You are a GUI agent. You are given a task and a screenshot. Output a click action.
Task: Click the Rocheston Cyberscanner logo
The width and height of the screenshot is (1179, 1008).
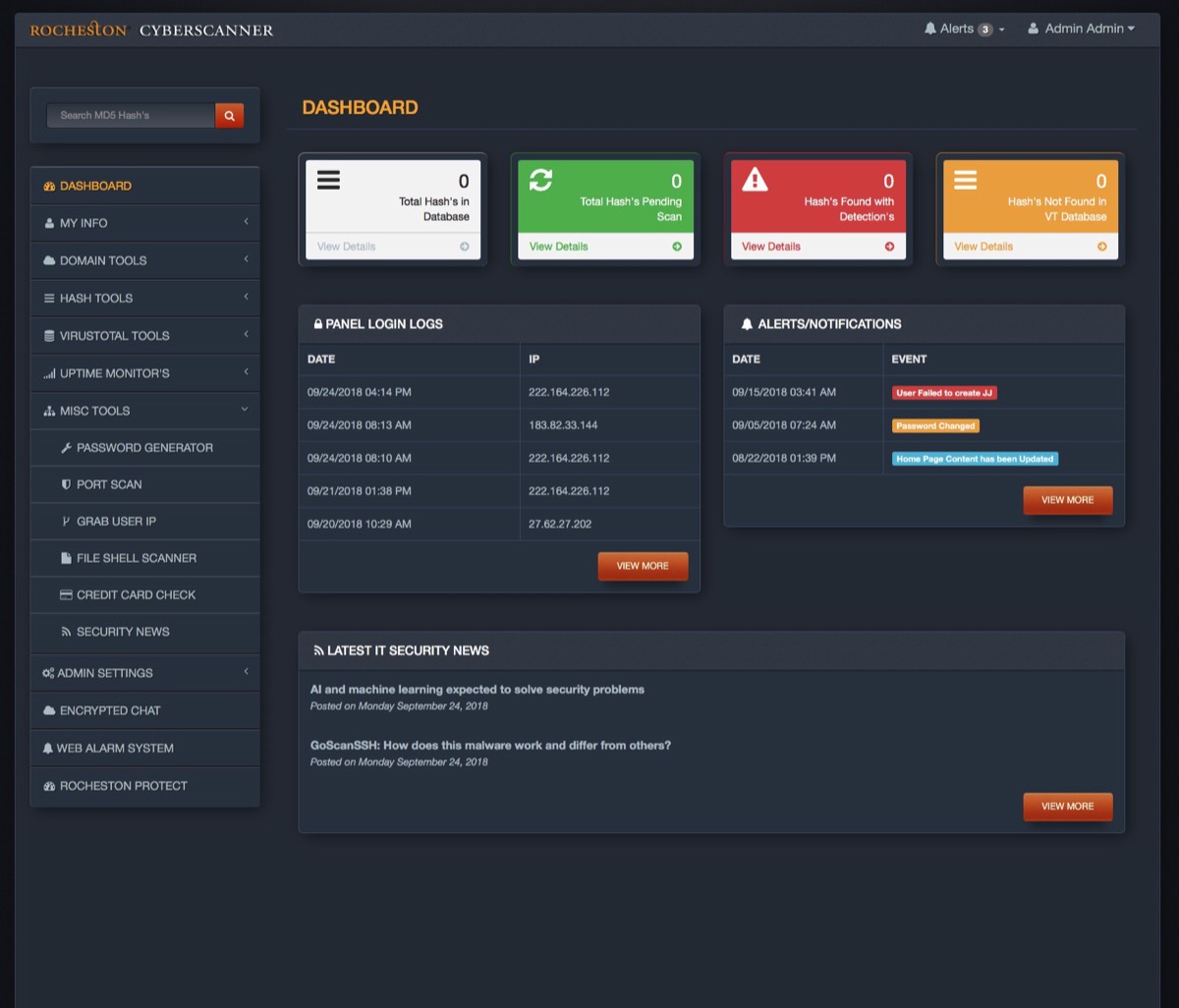[x=151, y=29]
